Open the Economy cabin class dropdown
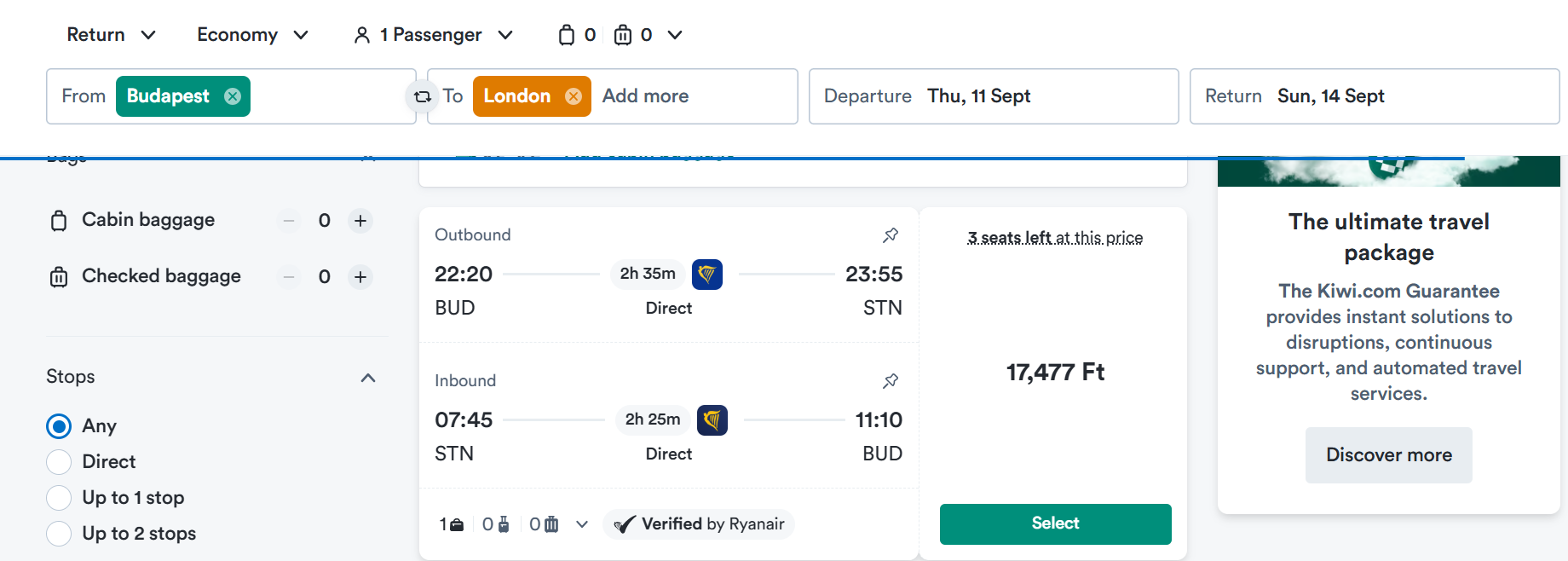The image size is (1568, 561). coord(252,35)
